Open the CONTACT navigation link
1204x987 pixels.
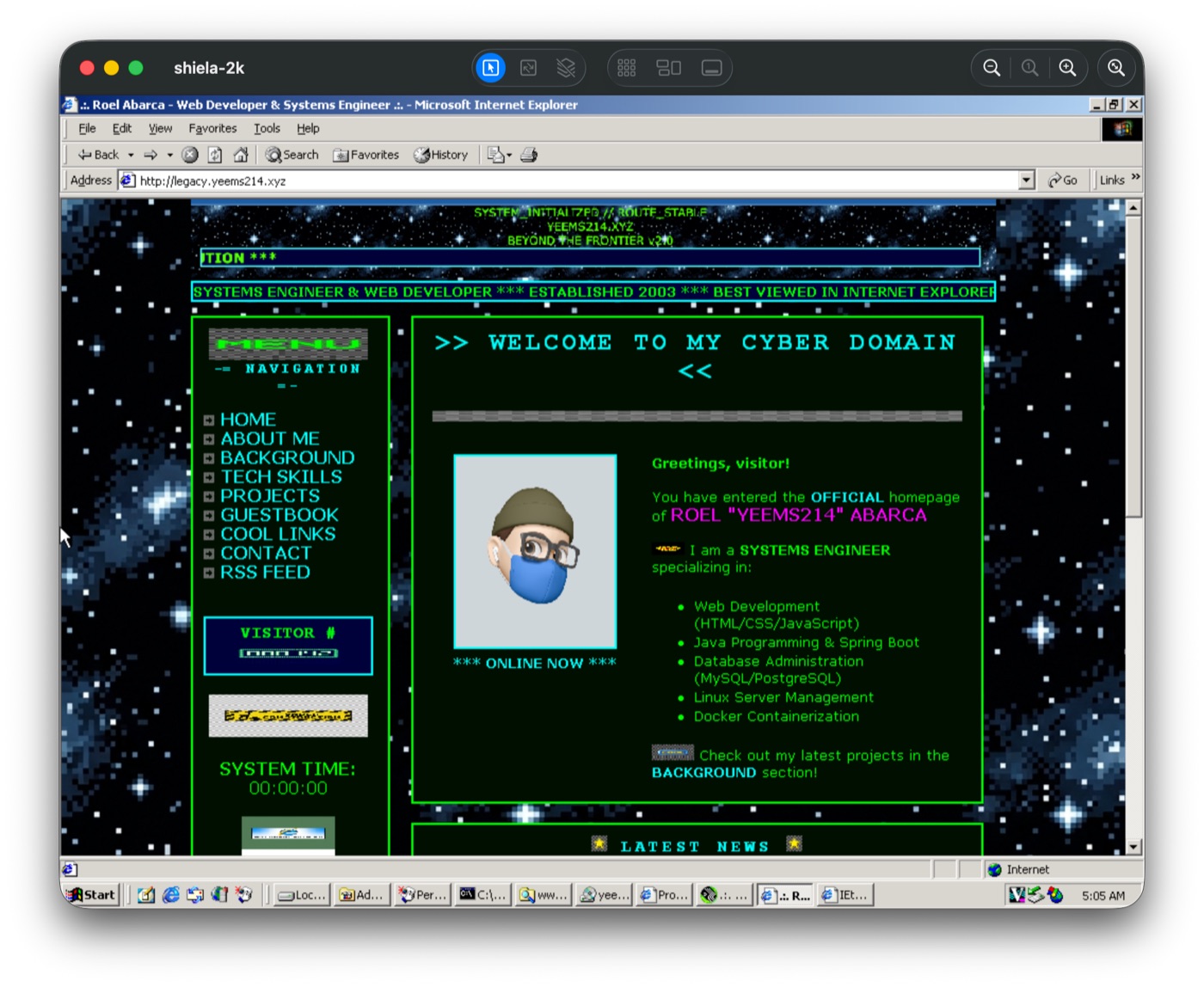(266, 553)
